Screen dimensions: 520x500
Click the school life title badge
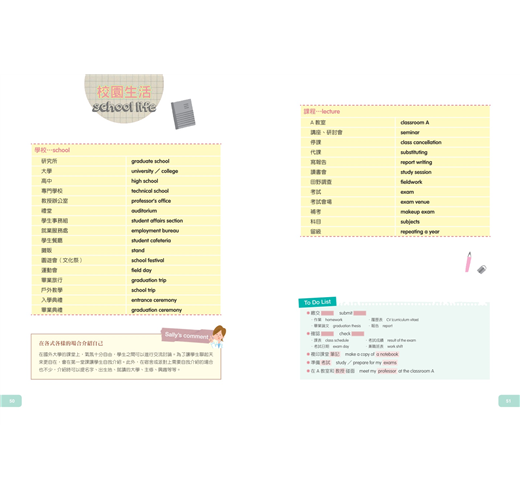pos(124,99)
